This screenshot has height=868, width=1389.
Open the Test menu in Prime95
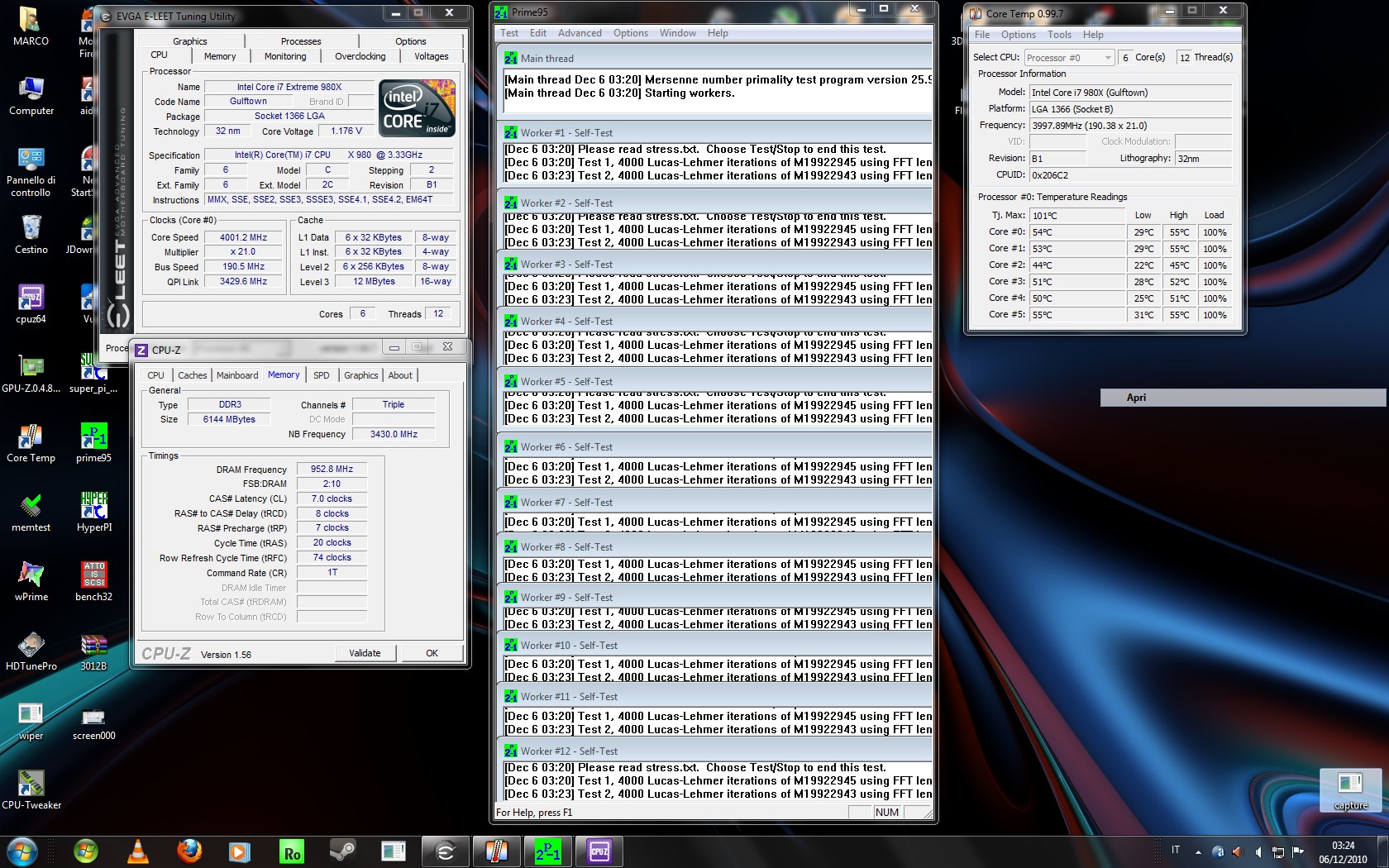click(509, 33)
